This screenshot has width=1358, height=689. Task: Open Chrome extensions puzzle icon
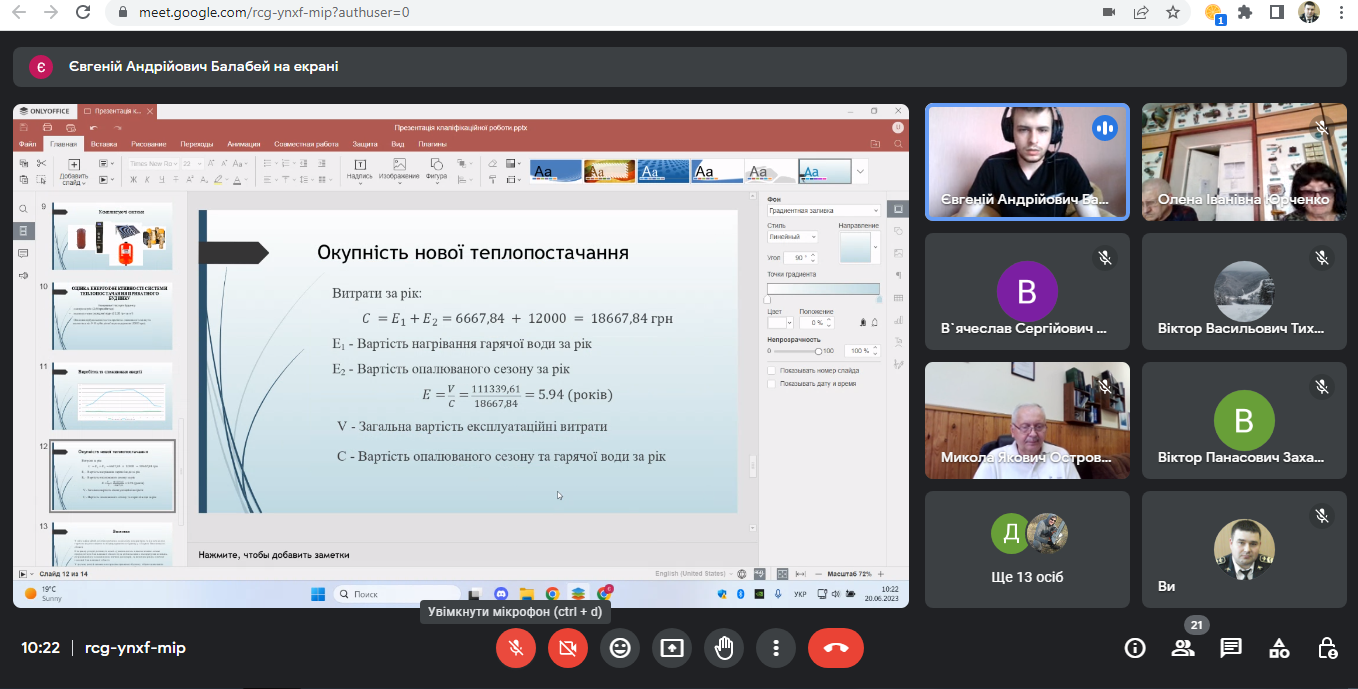1245,13
